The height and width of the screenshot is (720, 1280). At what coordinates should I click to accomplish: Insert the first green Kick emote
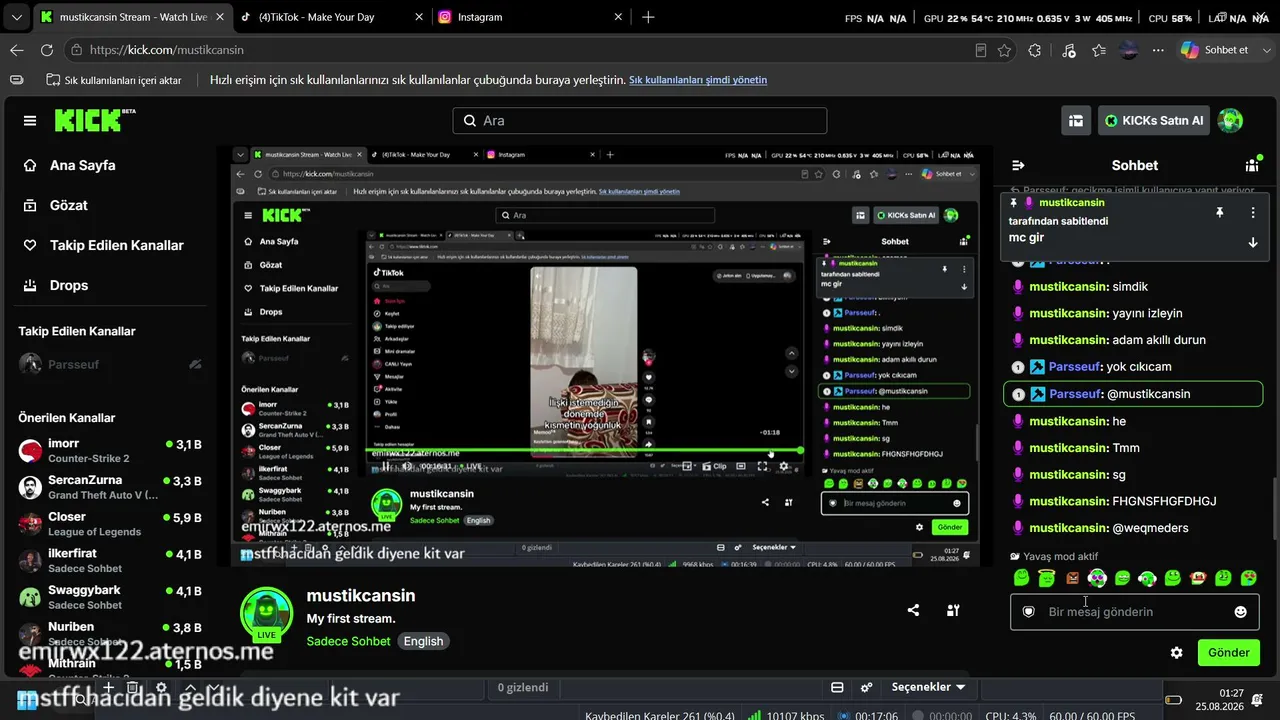coord(1021,578)
